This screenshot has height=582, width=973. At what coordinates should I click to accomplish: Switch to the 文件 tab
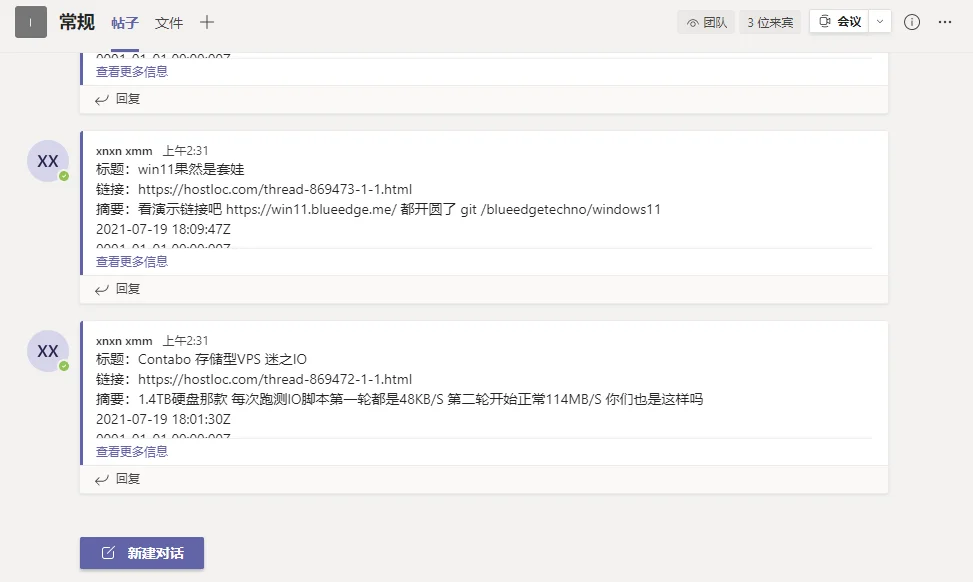pyautogui.click(x=169, y=21)
